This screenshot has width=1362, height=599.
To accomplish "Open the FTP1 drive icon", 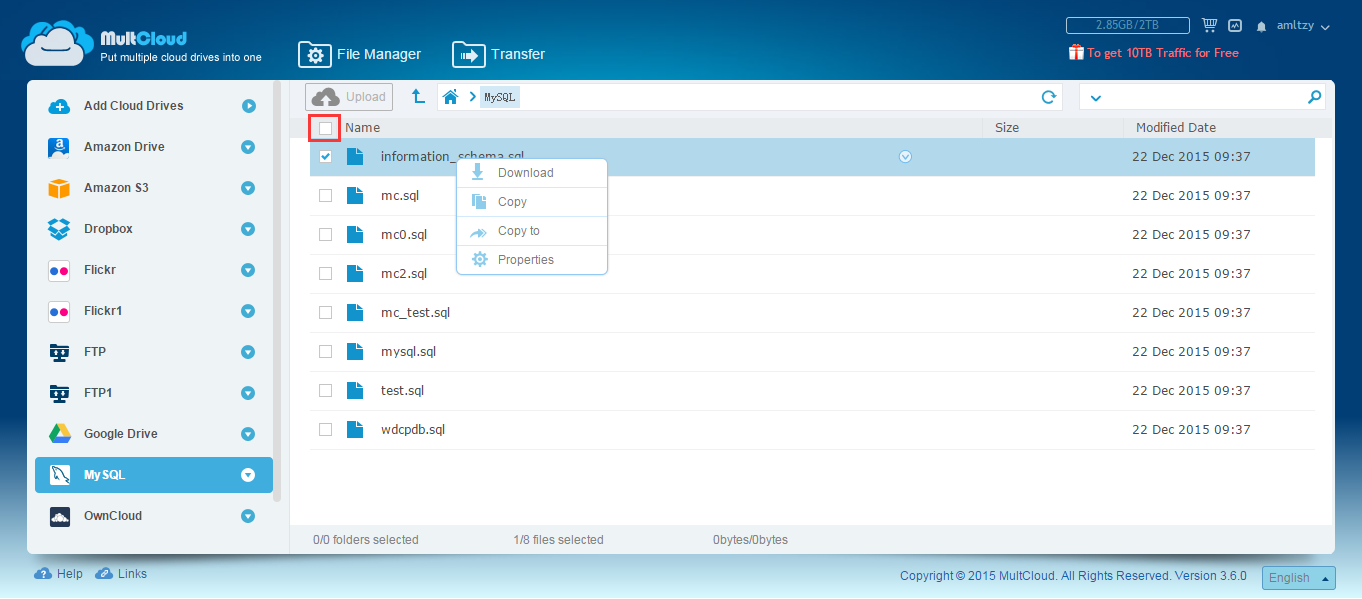I will pyautogui.click(x=59, y=393).
